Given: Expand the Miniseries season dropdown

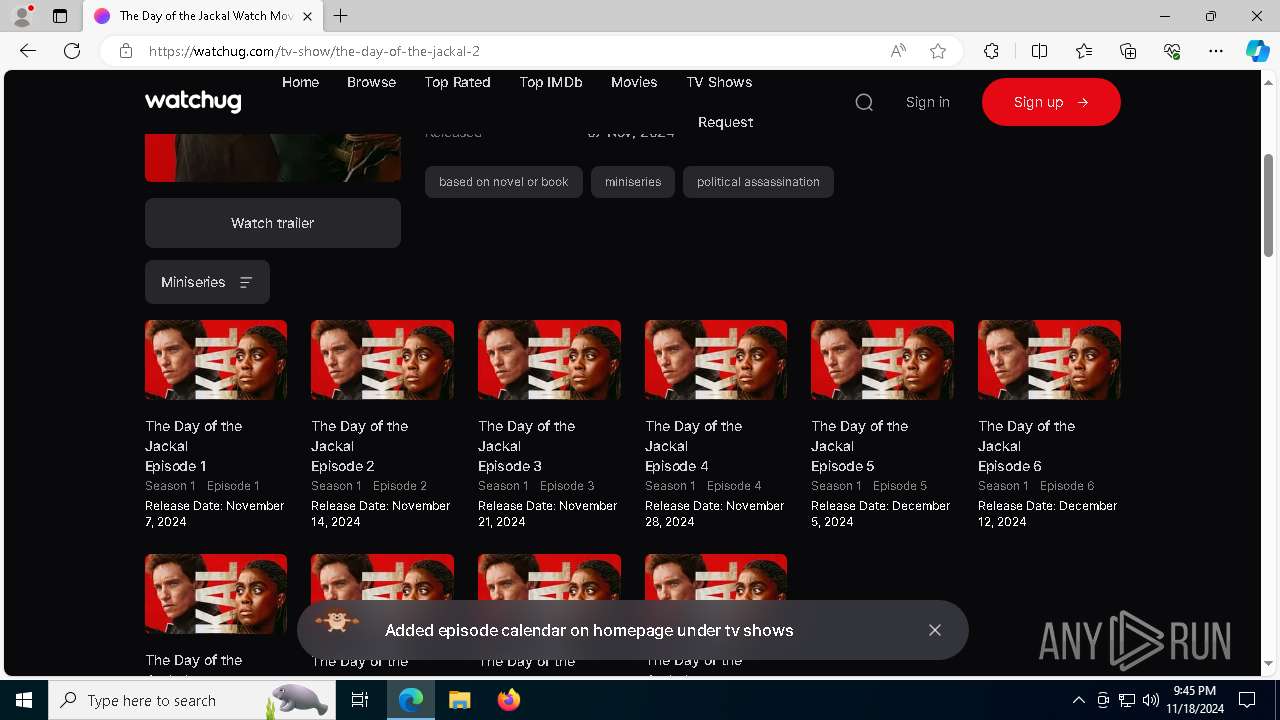Looking at the screenshot, I should click(207, 282).
